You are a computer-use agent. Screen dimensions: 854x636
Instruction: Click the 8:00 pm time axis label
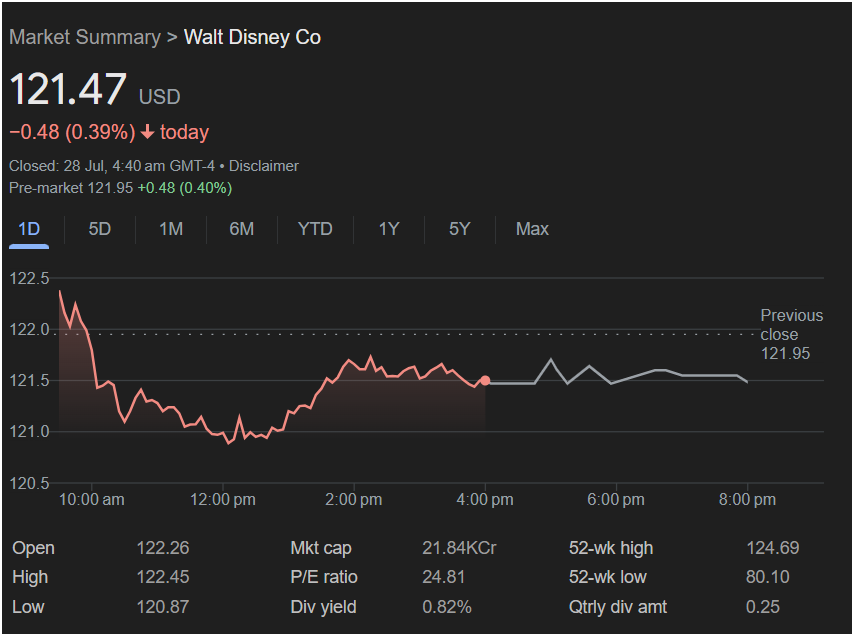click(747, 500)
